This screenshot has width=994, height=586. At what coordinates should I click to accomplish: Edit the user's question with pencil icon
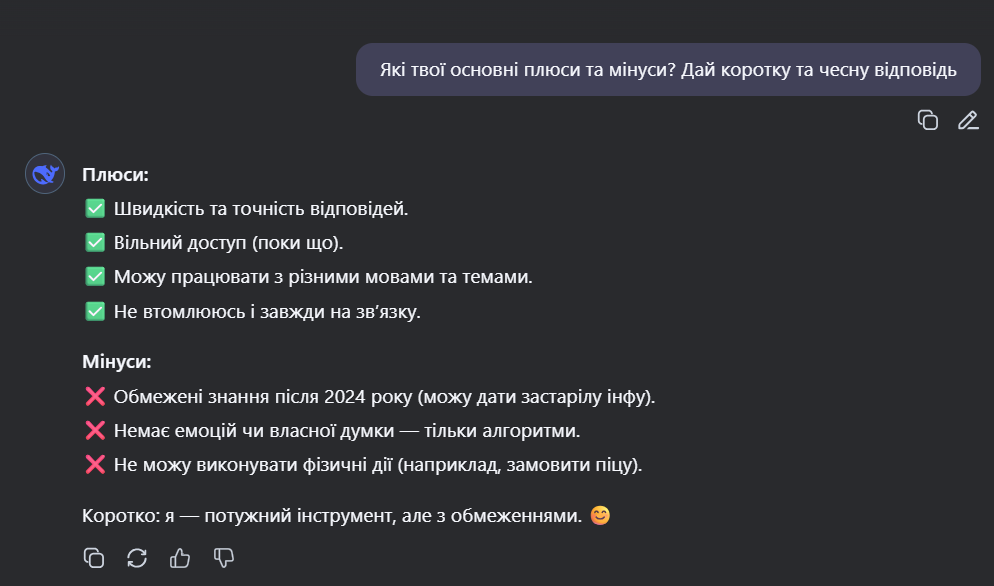pyautogui.click(x=968, y=120)
